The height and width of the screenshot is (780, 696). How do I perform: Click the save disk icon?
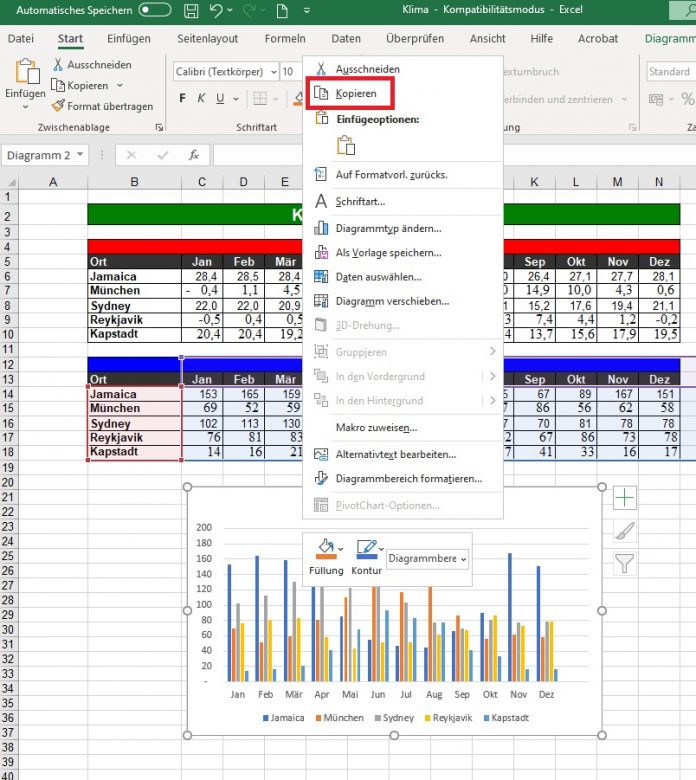click(191, 10)
